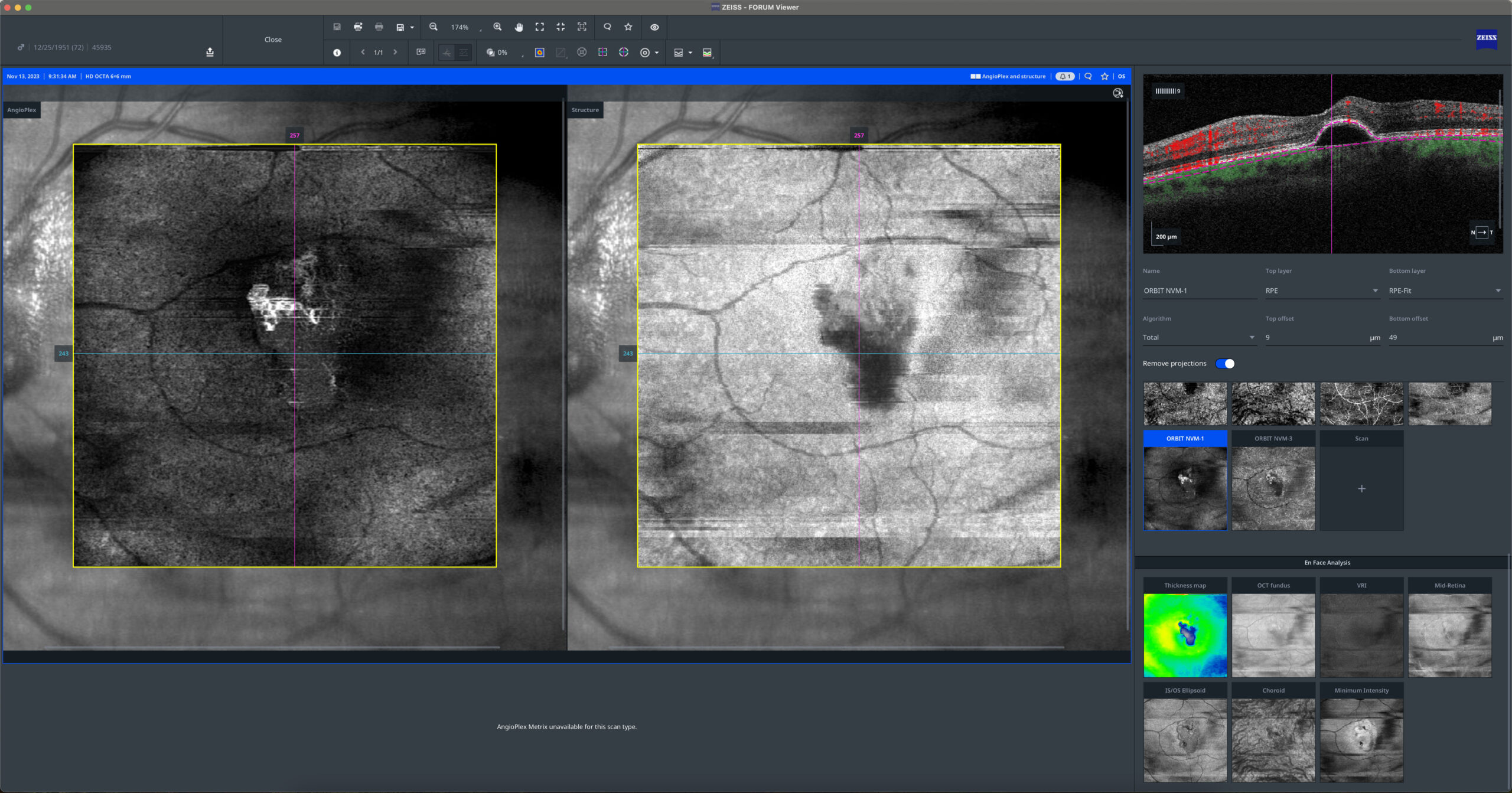Click the expand to fullscreen icon
1512x793 pixels.
(x=540, y=27)
